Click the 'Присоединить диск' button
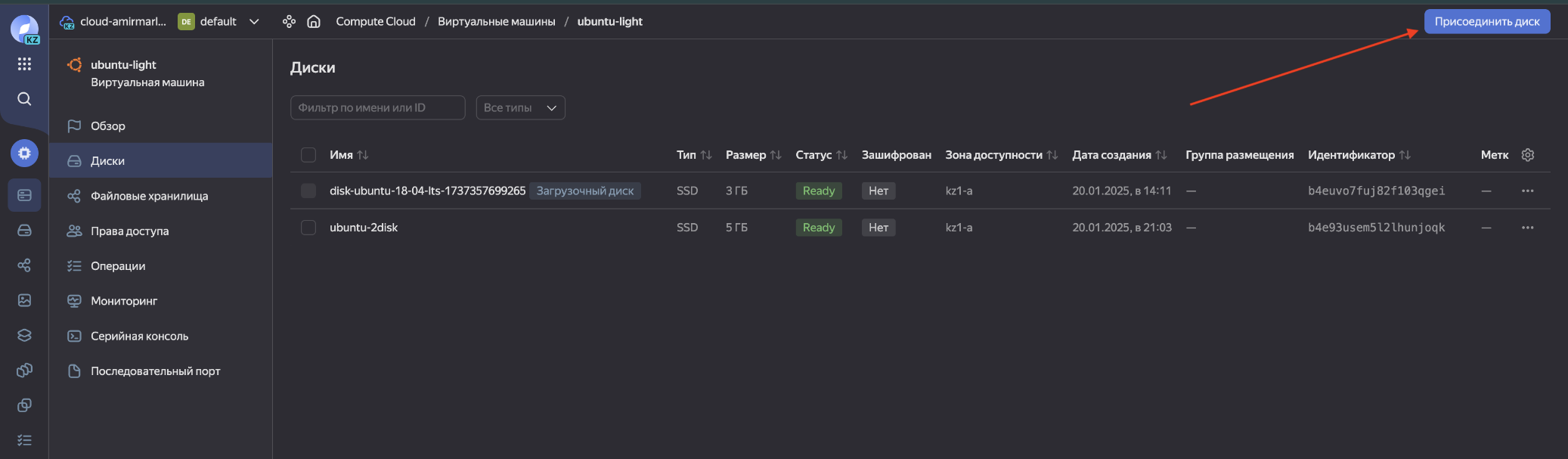 tap(1486, 21)
